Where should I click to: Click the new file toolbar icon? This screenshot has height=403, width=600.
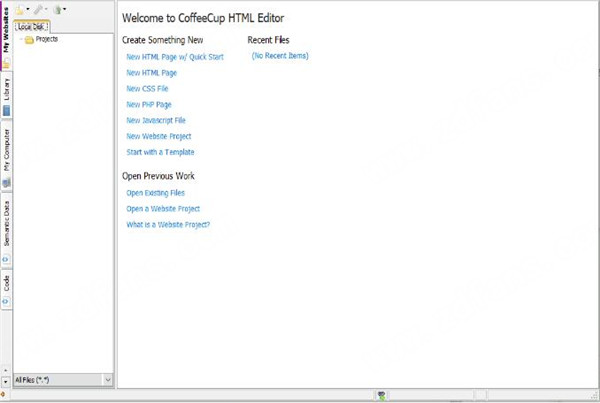click(x=20, y=10)
